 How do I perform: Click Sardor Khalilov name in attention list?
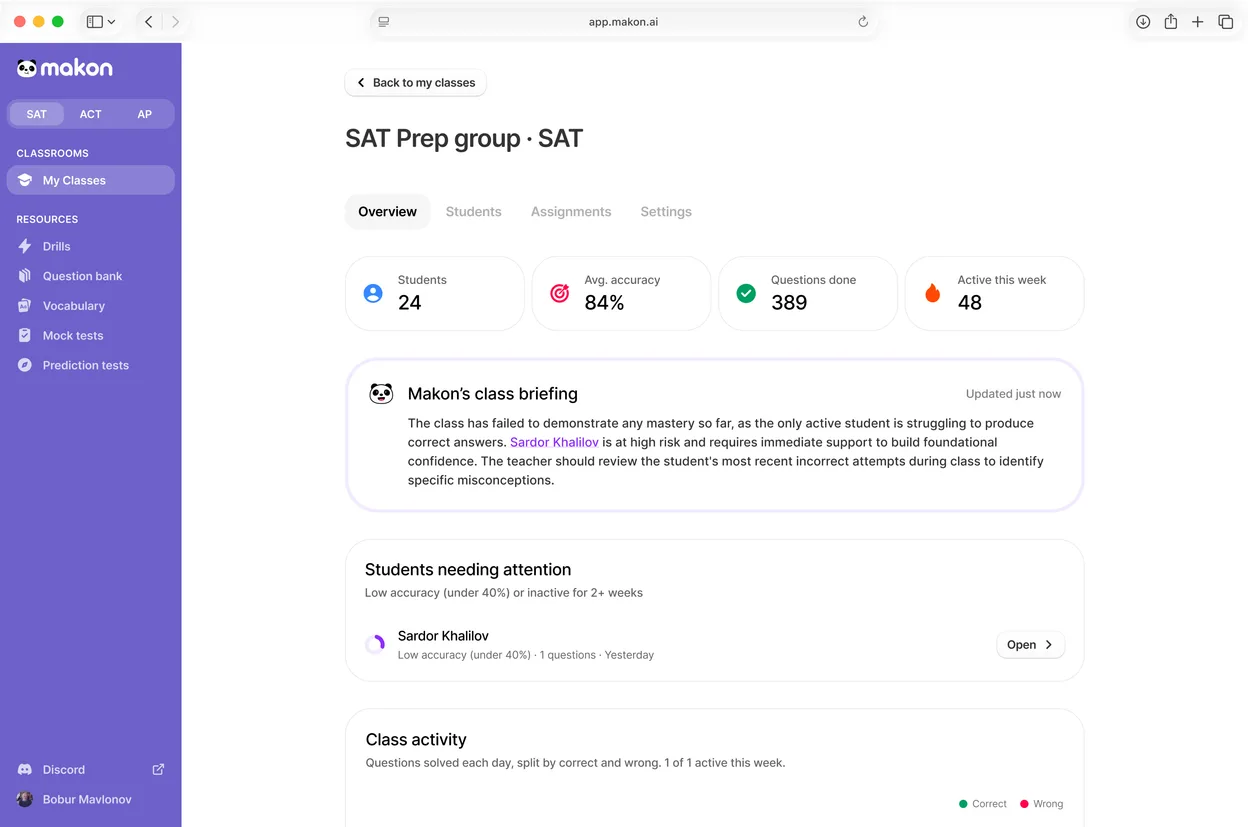coord(443,636)
